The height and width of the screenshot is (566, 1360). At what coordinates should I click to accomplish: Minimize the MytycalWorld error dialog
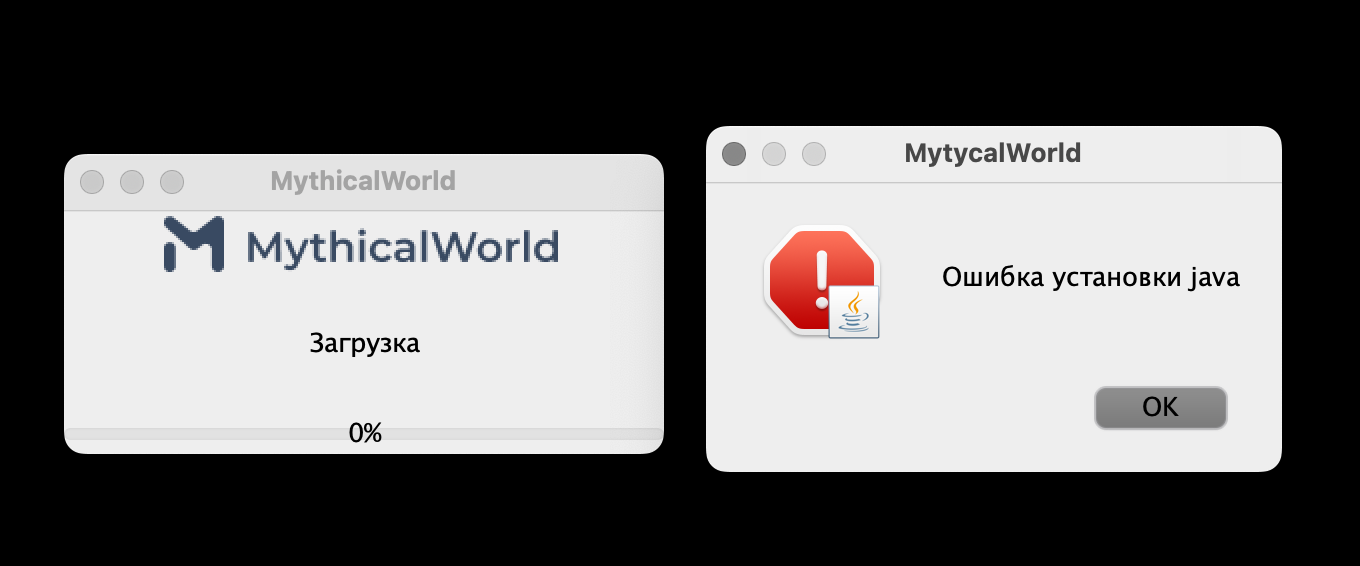tap(774, 154)
